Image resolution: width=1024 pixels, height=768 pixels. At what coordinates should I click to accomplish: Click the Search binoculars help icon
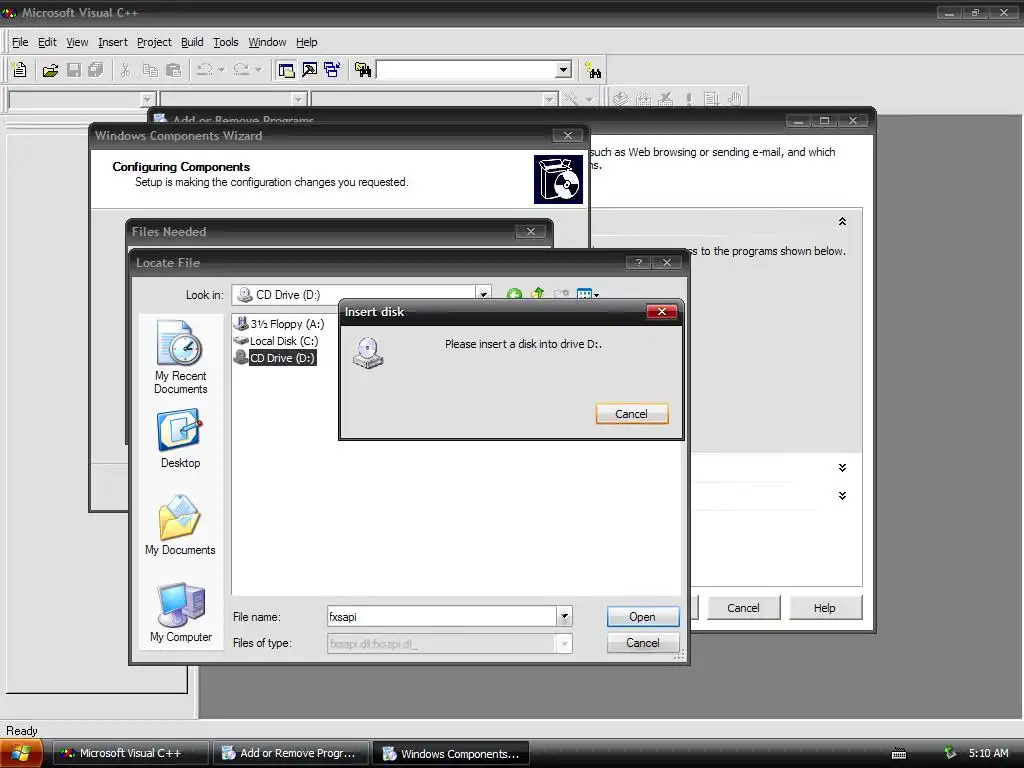594,71
